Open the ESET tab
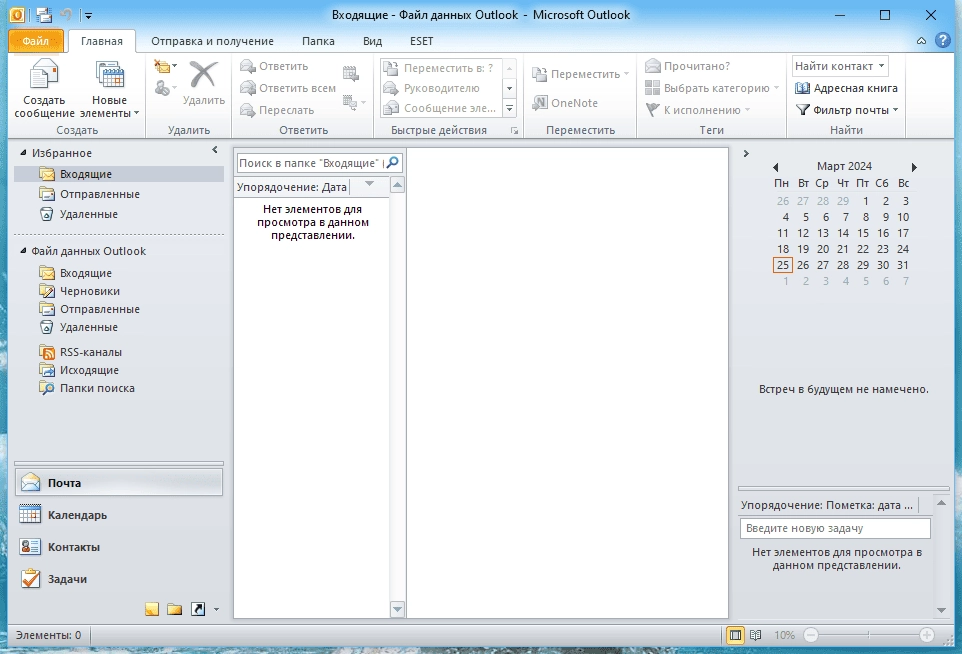The height and width of the screenshot is (654, 962). pos(421,41)
